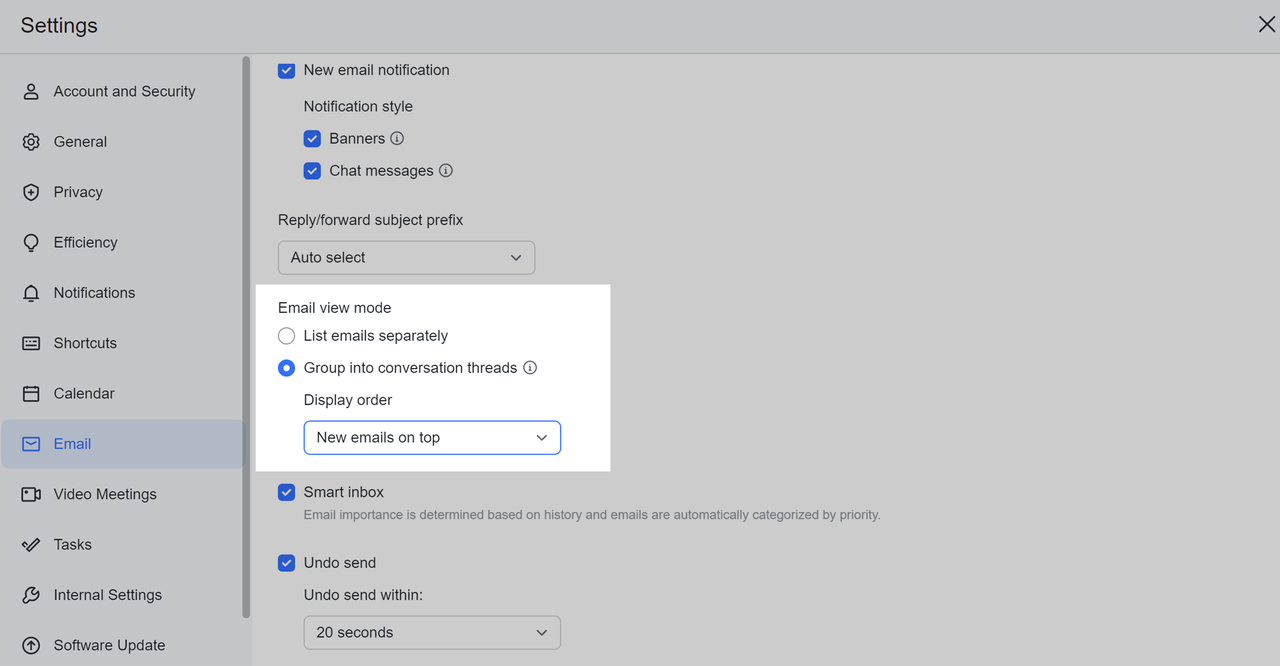Turn off Undo send checkbox
The height and width of the screenshot is (666, 1280).
tap(287, 563)
